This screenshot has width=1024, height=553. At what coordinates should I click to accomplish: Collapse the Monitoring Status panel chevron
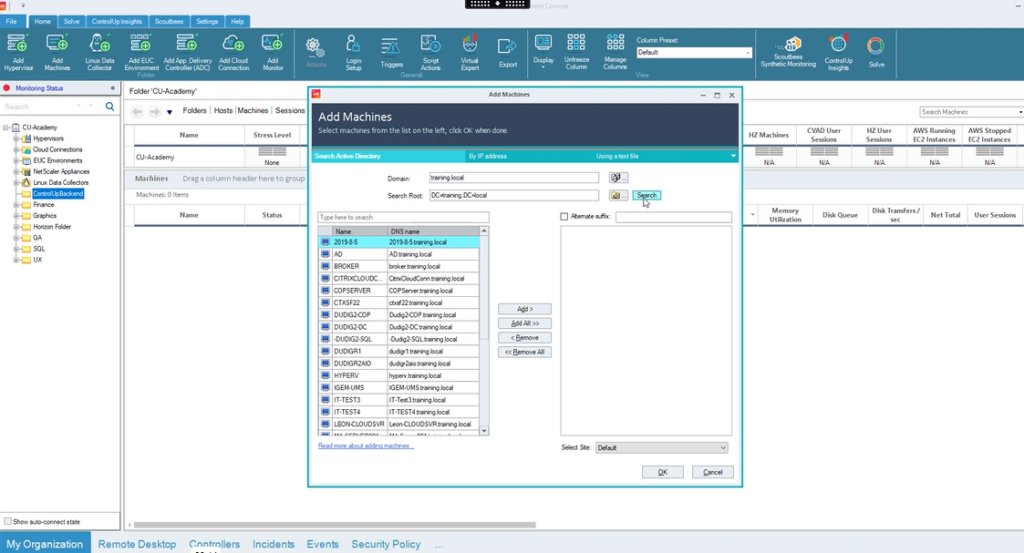tap(112, 87)
